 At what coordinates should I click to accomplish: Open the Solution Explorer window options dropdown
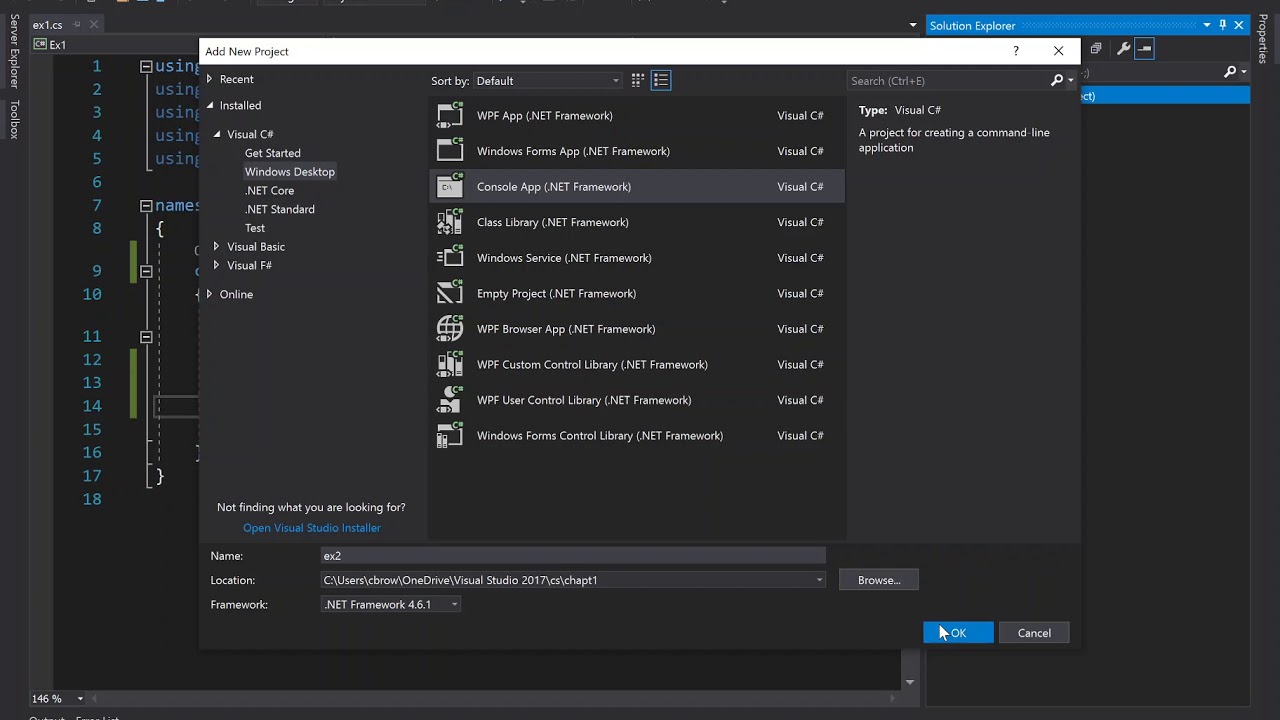click(1207, 25)
